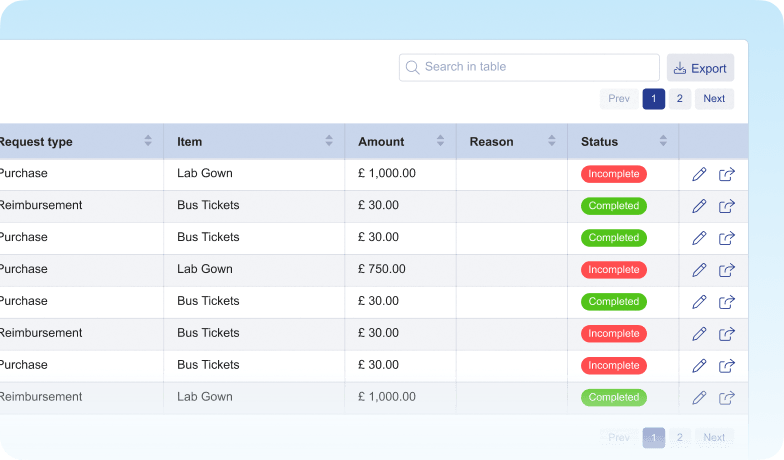Screen dimensions: 784x460
Task: Click the Amount column header label
Action: (x=381, y=142)
